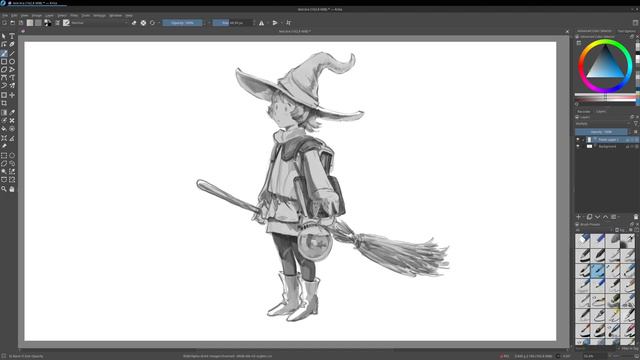
Task: Open the Layer menu
Action: tap(49, 16)
